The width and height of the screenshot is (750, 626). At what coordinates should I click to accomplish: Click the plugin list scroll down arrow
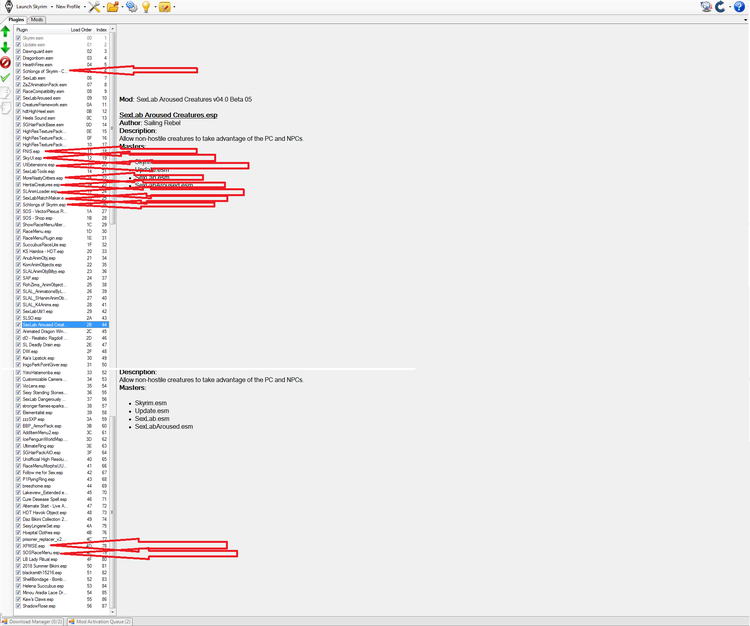pos(112,612)
